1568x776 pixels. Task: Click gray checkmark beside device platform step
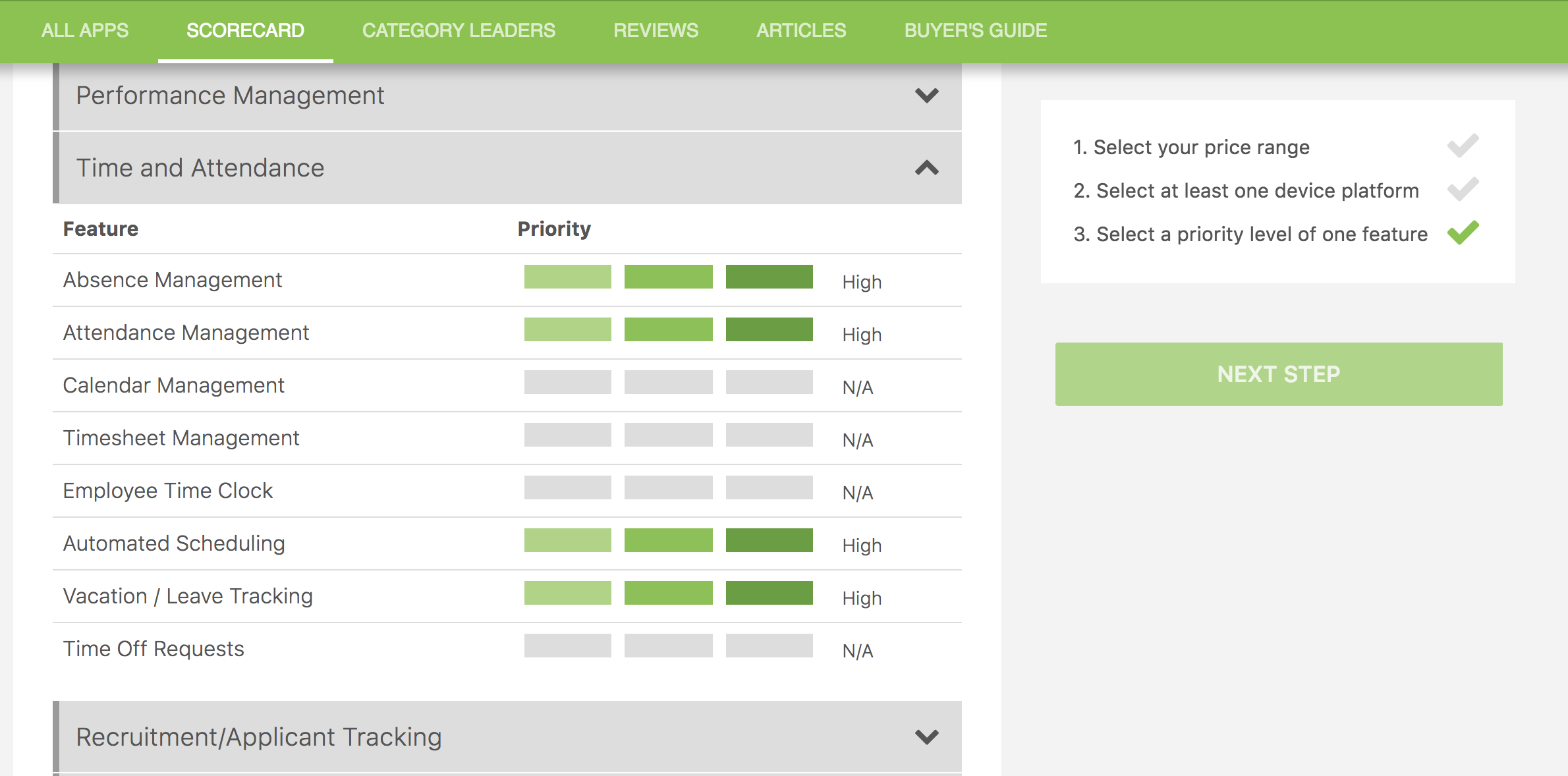[x=1463, y=190]
